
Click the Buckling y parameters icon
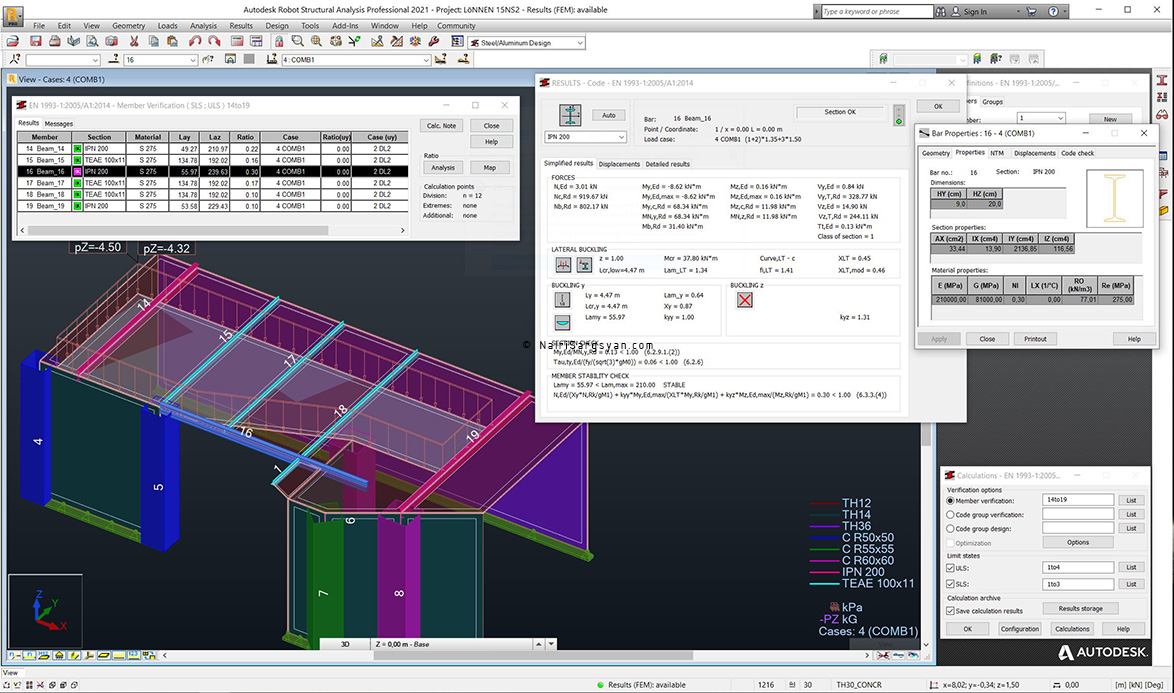(x=562, y=300)
